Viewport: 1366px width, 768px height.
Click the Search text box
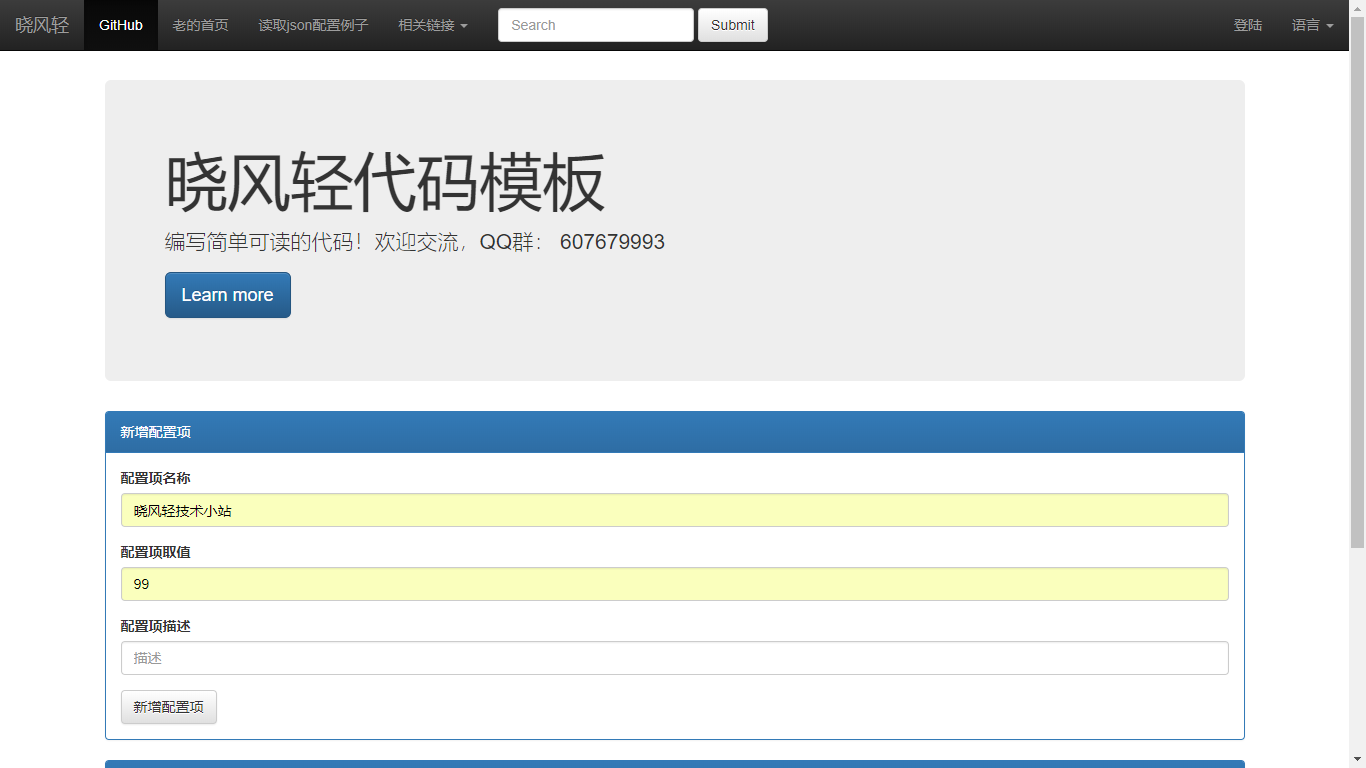tap(595, 25)
